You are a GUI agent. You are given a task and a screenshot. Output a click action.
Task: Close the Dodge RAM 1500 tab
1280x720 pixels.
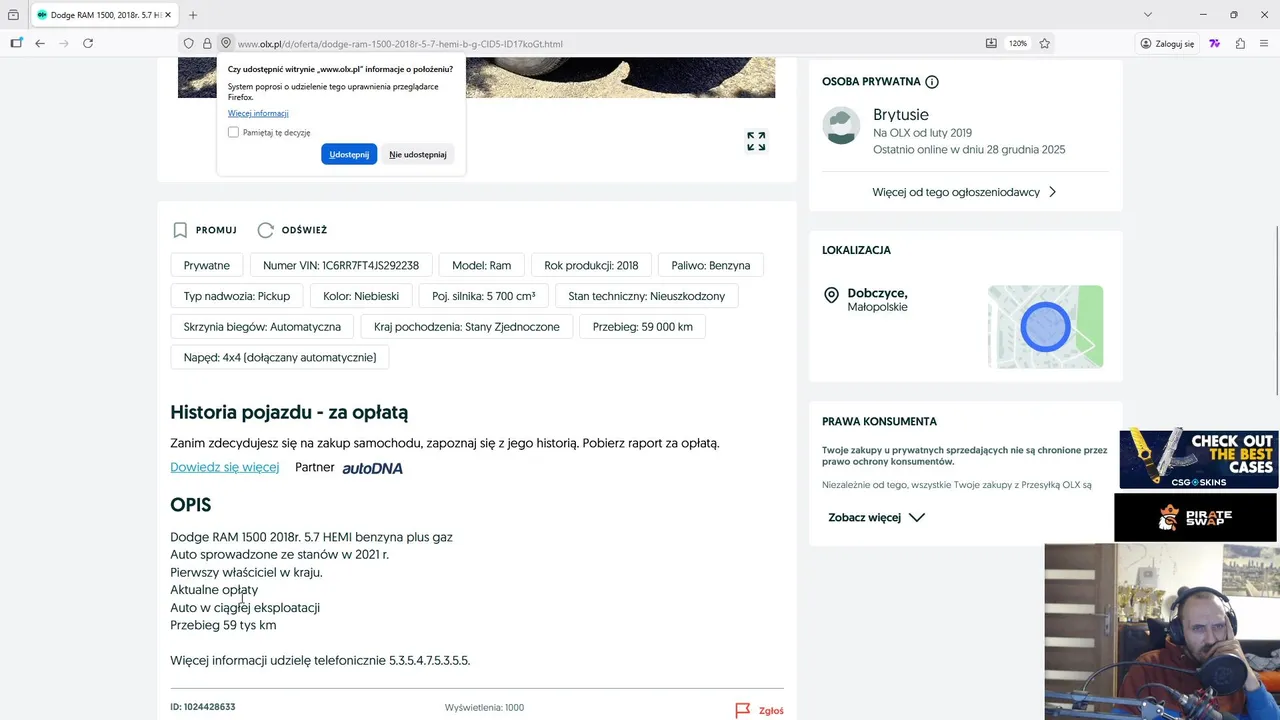tap(167, 15)
